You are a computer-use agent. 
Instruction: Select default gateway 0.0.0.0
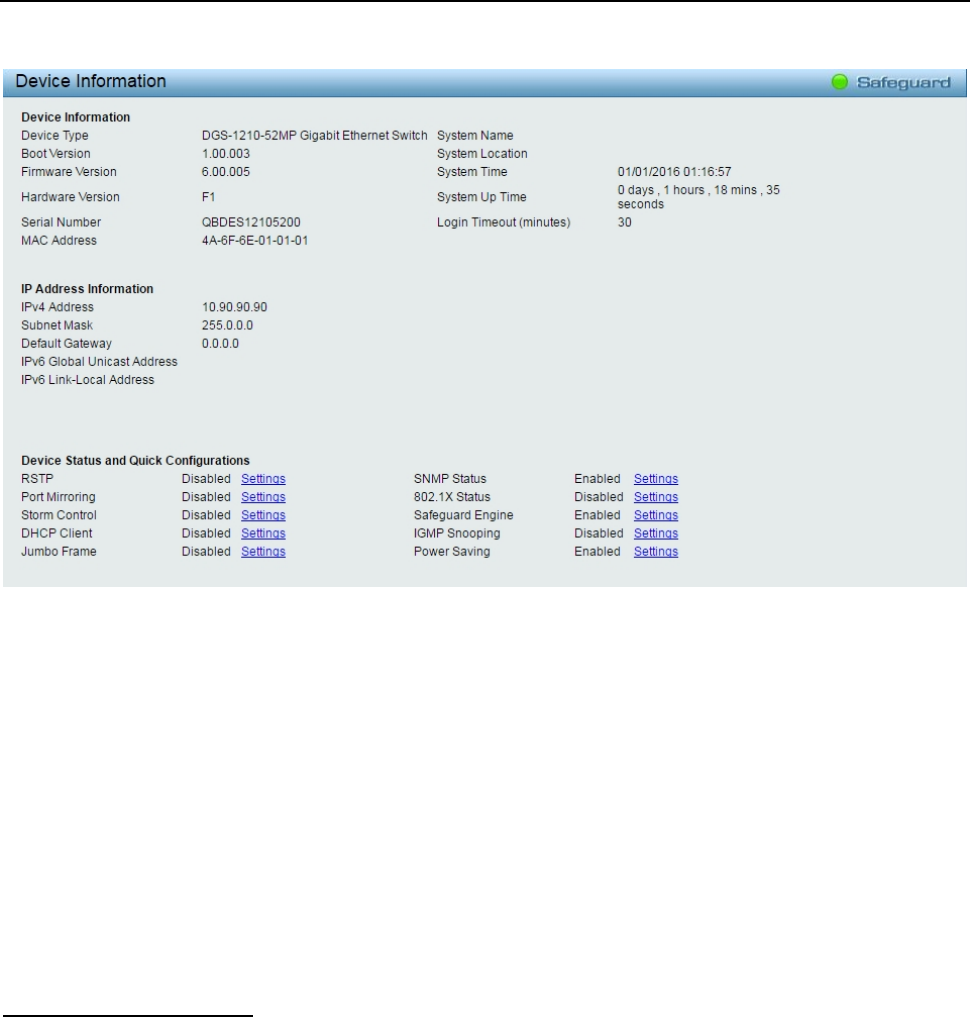220,344
